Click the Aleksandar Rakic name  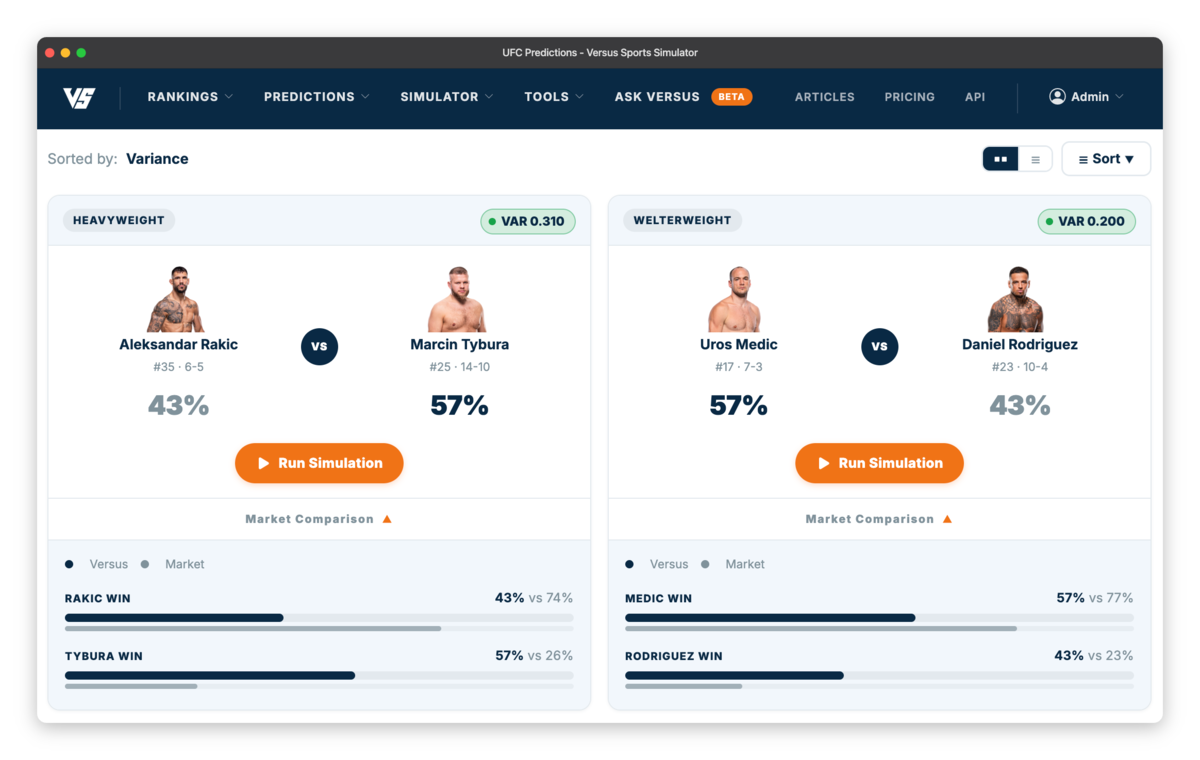[178, 344]
